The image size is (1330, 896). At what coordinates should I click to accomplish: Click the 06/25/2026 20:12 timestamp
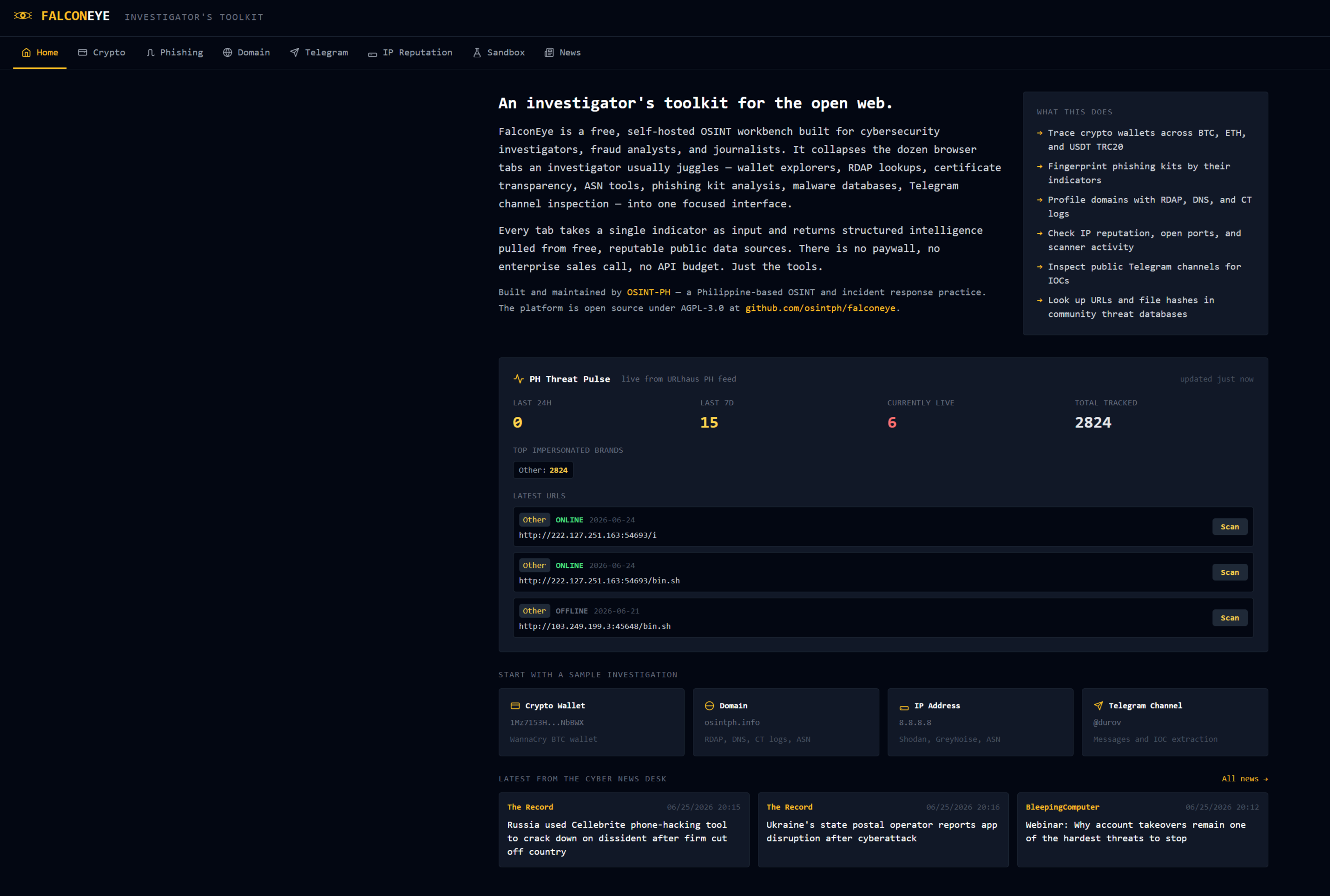(x=1222, y=807)
